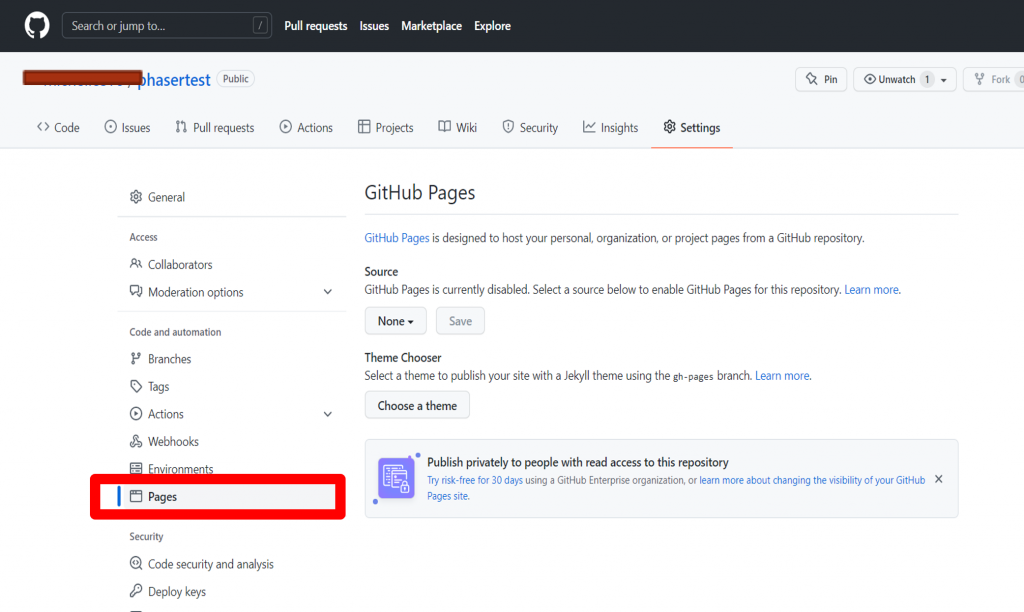Click the Webhooks icon
Viewport: 1024px width, 612px height.
(x=136, y=441)
